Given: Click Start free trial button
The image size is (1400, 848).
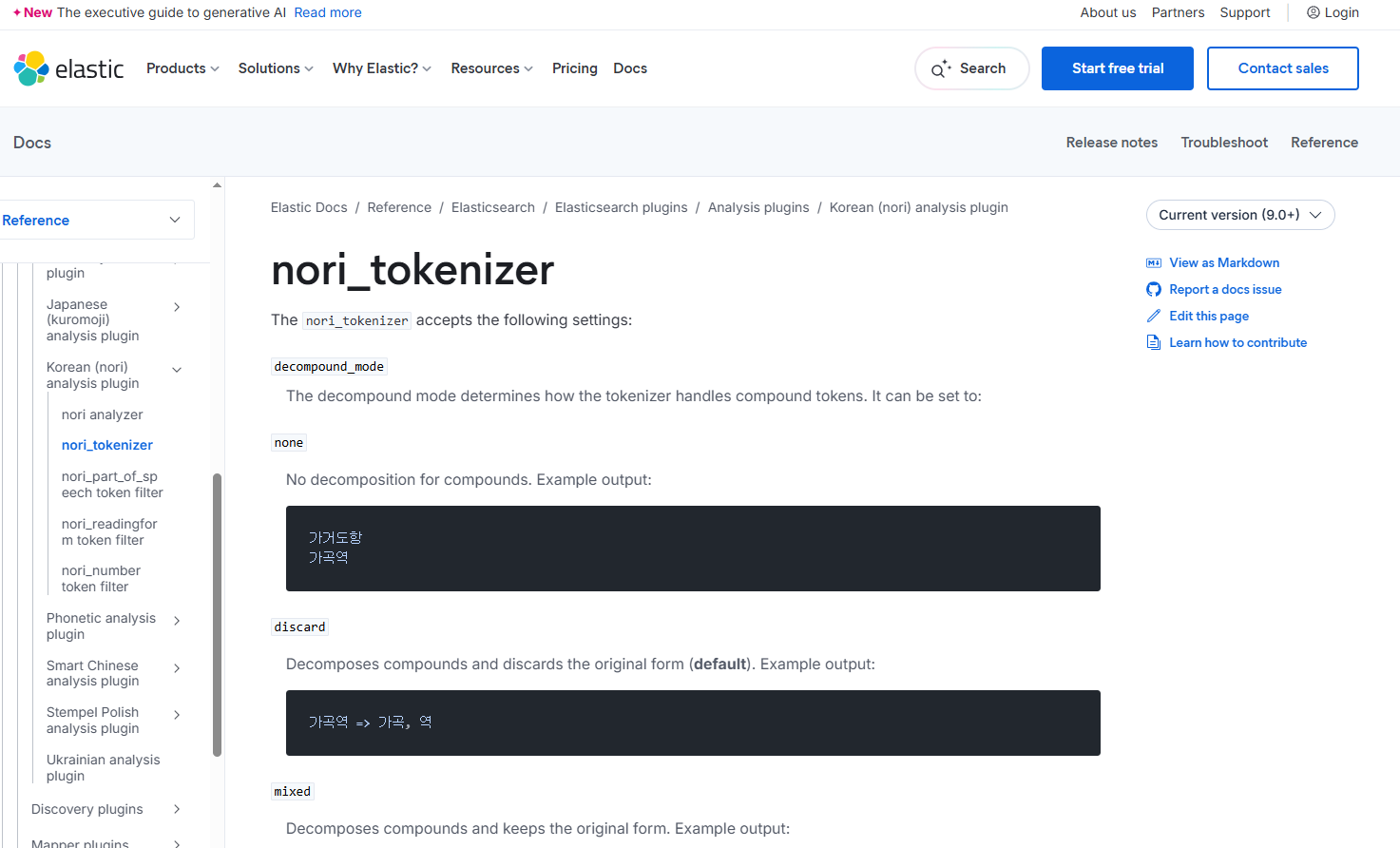Looking at the screenshot, I should (x=1118, y=68).
